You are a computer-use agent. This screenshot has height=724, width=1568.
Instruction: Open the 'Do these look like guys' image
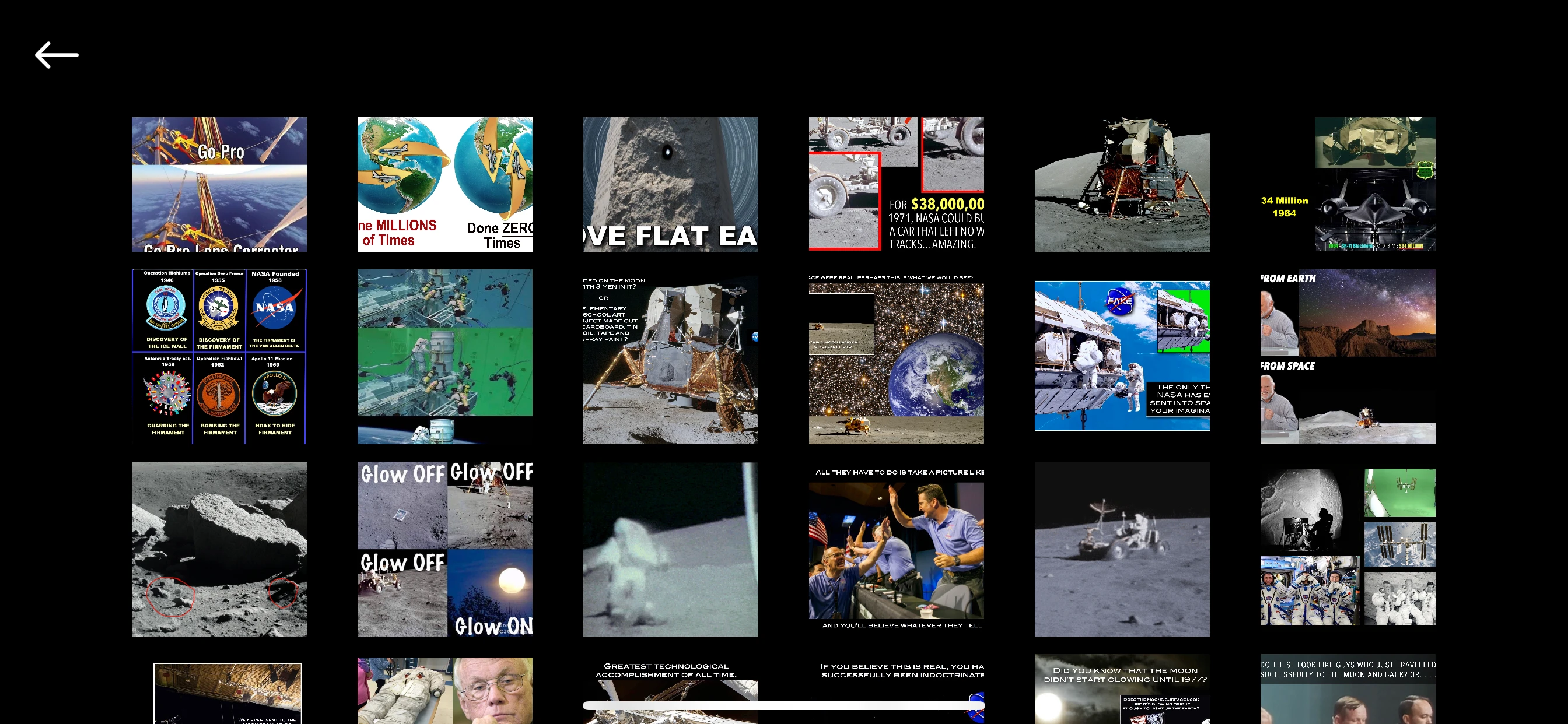click(x=1347, y=691)
